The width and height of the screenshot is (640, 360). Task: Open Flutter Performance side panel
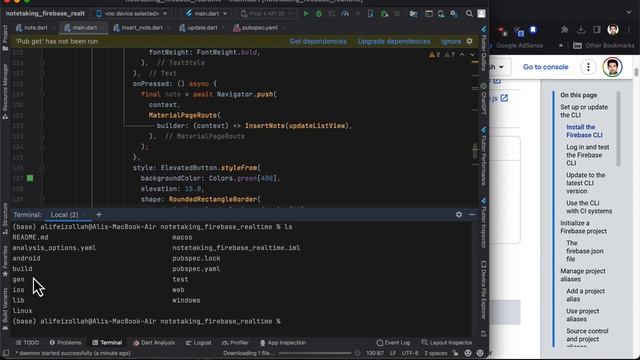coord(484,156)
